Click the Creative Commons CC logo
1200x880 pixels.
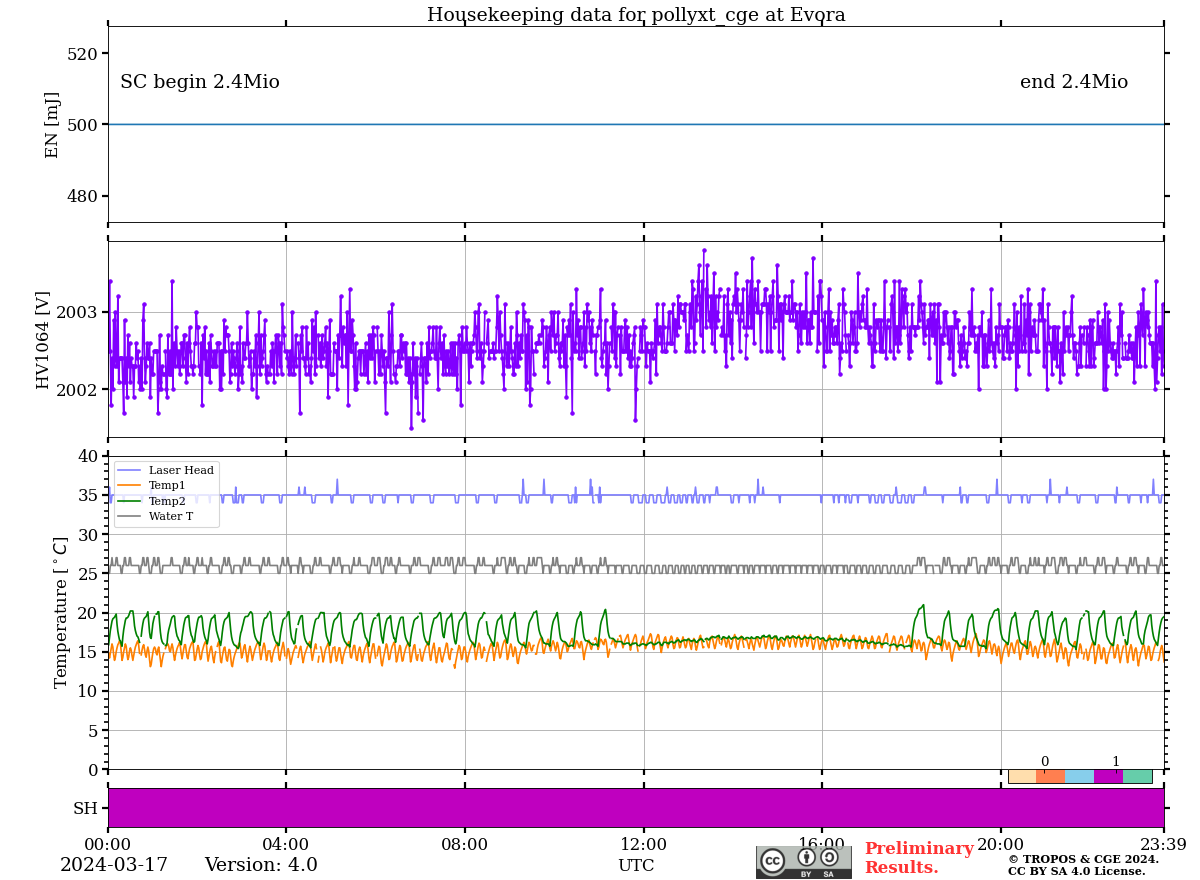tap(773, 860)
